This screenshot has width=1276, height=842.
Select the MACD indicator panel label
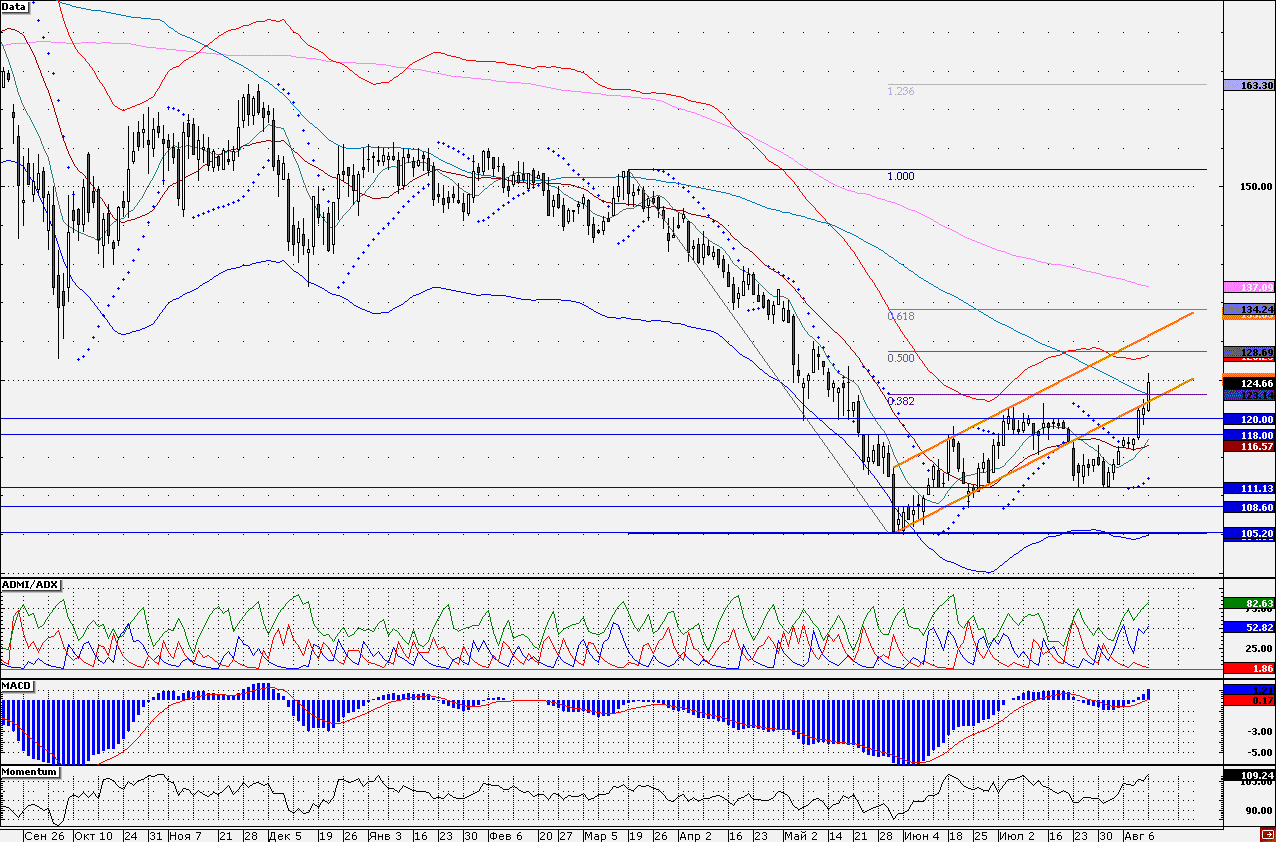[17, 683]
